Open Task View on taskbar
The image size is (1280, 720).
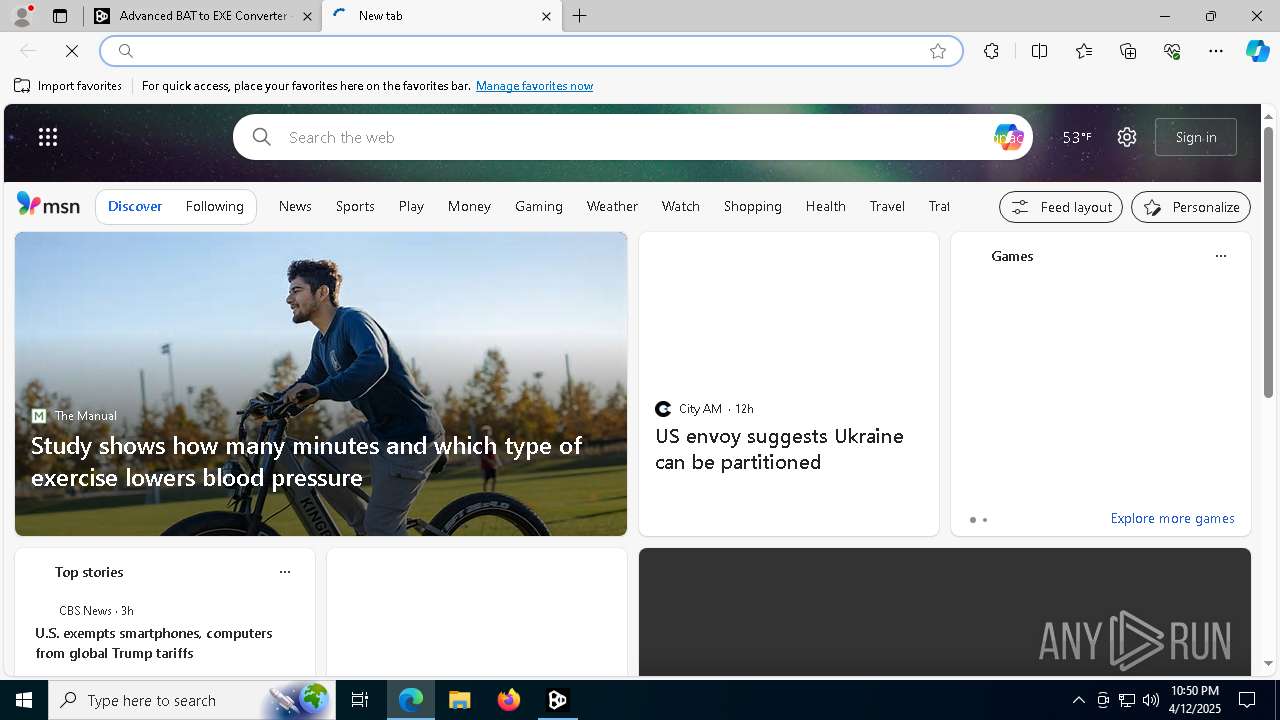[x=360, y=700]
